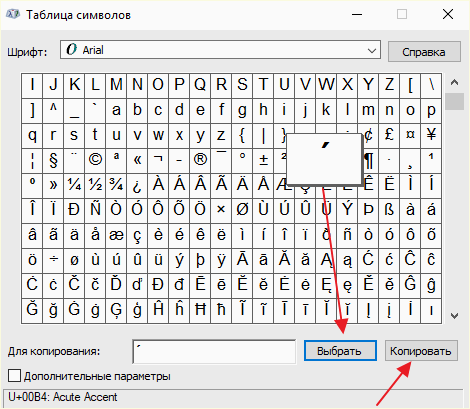Click into the Для копирования text field
470x409 pixels.
(214, 351)
